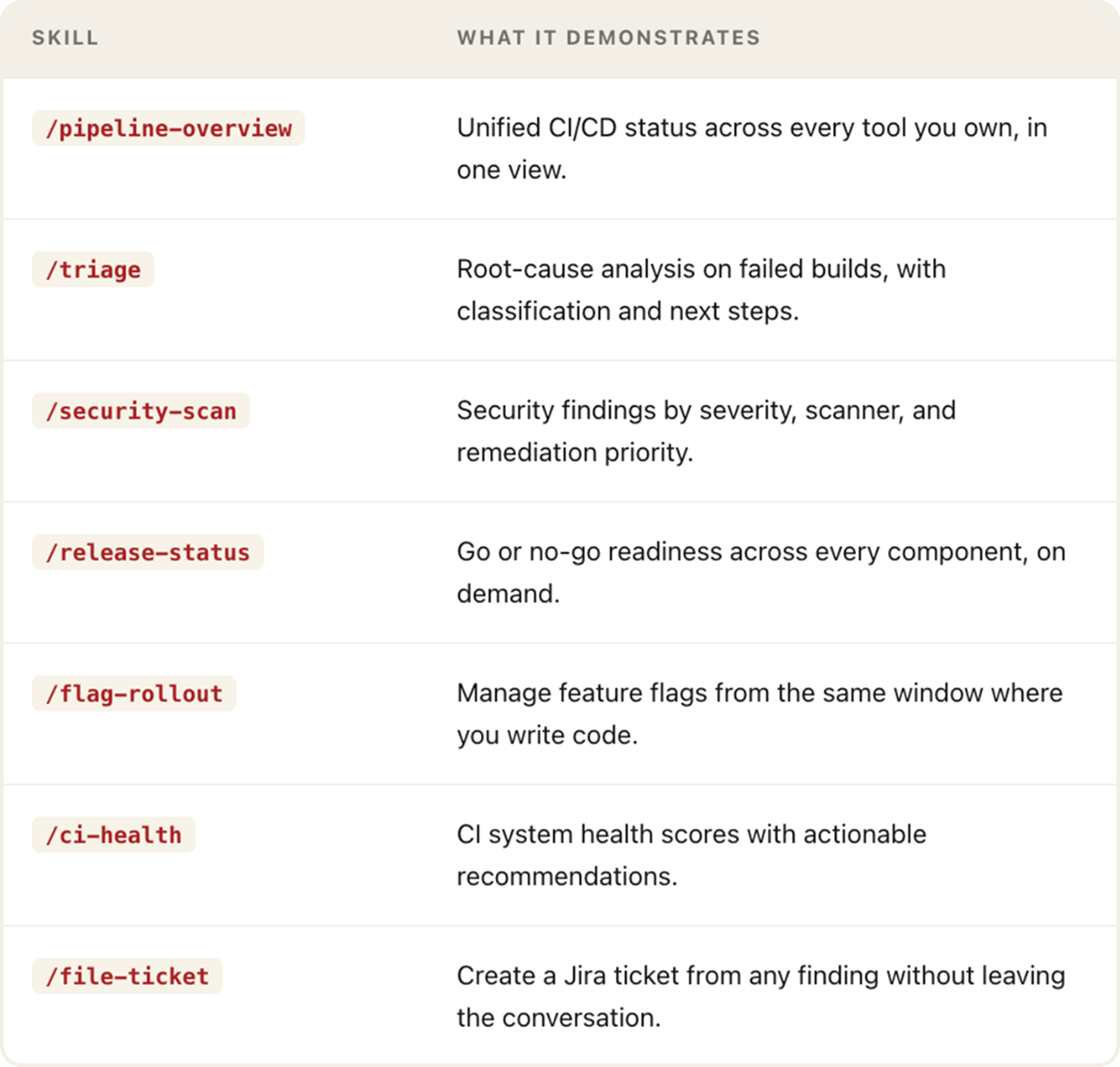Viewport: 1120px width, 1067px height.
Task: Click the /file-ticket skill tag
Action: [x=127, y=975]
